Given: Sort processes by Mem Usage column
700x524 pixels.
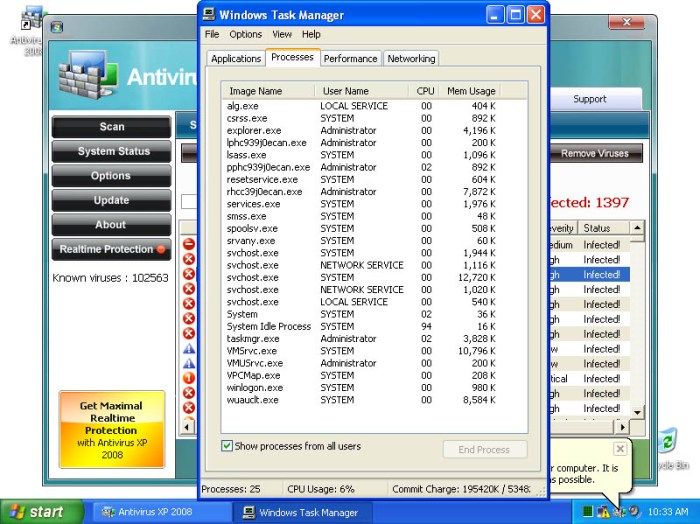Looking at the screenshot, I should coord(471,91).
